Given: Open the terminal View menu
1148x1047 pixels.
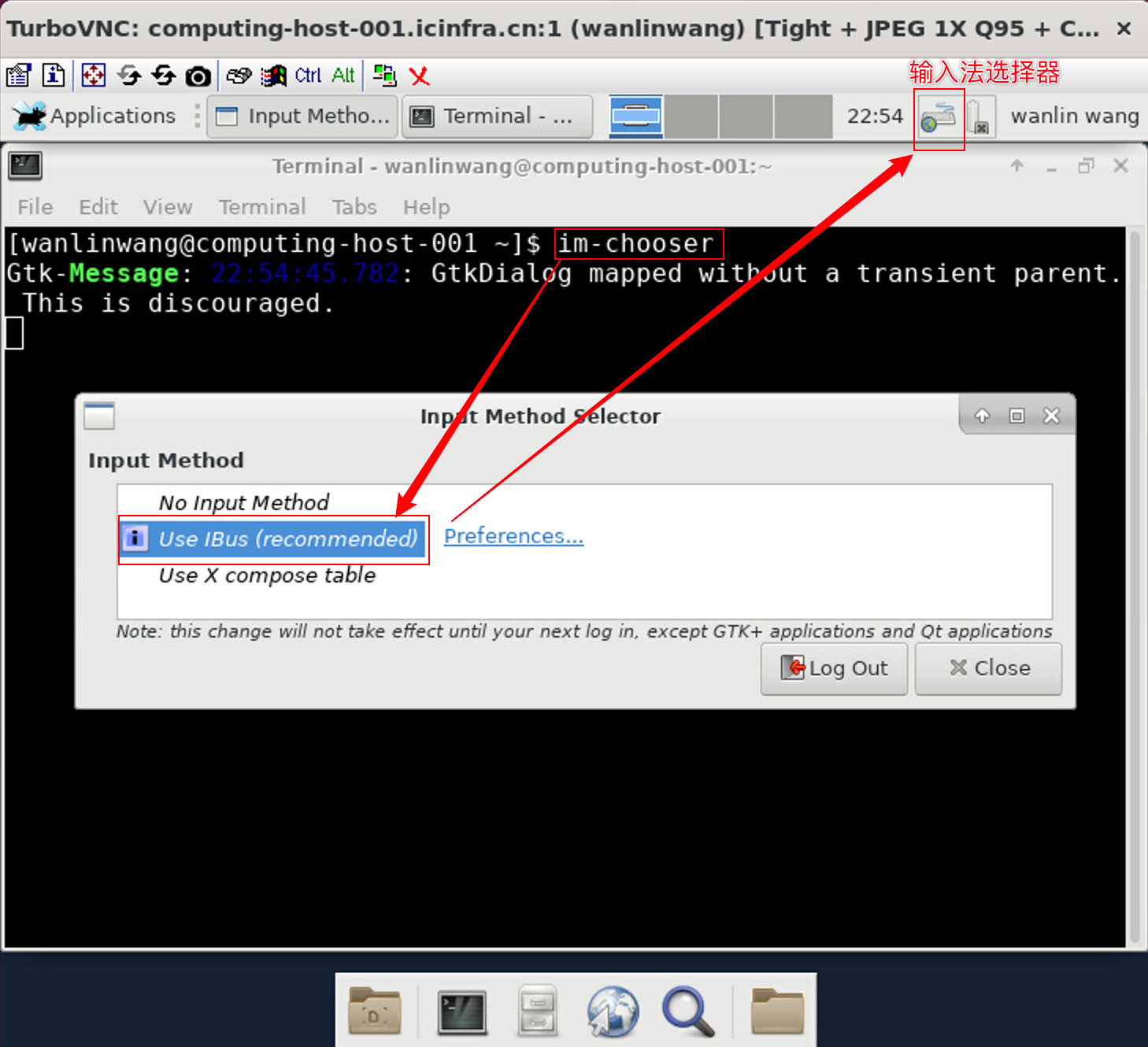Looking at the screenshot, I should pos(168,207).
